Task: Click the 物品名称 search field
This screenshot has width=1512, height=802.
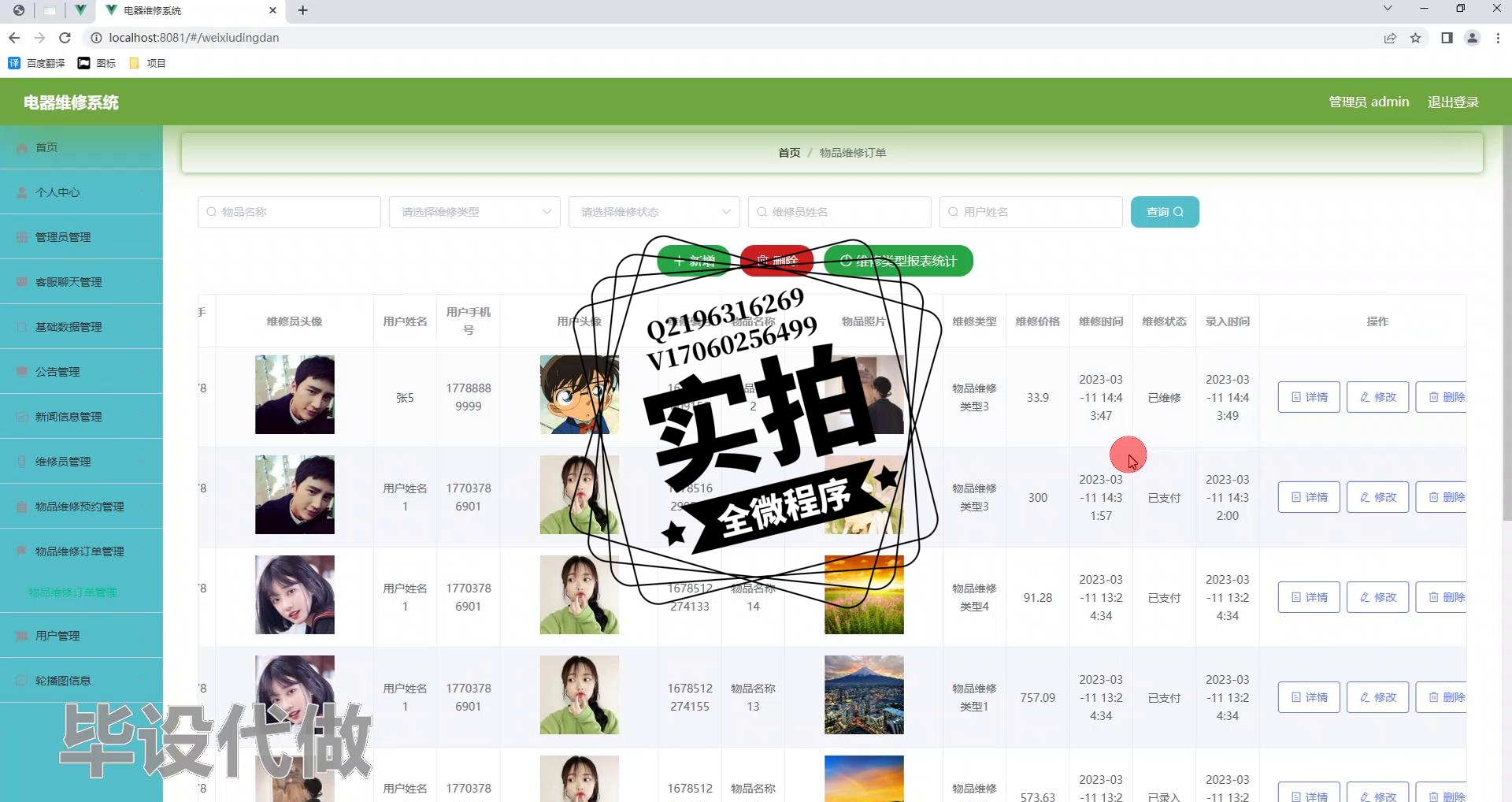Action: coord(289,212)
